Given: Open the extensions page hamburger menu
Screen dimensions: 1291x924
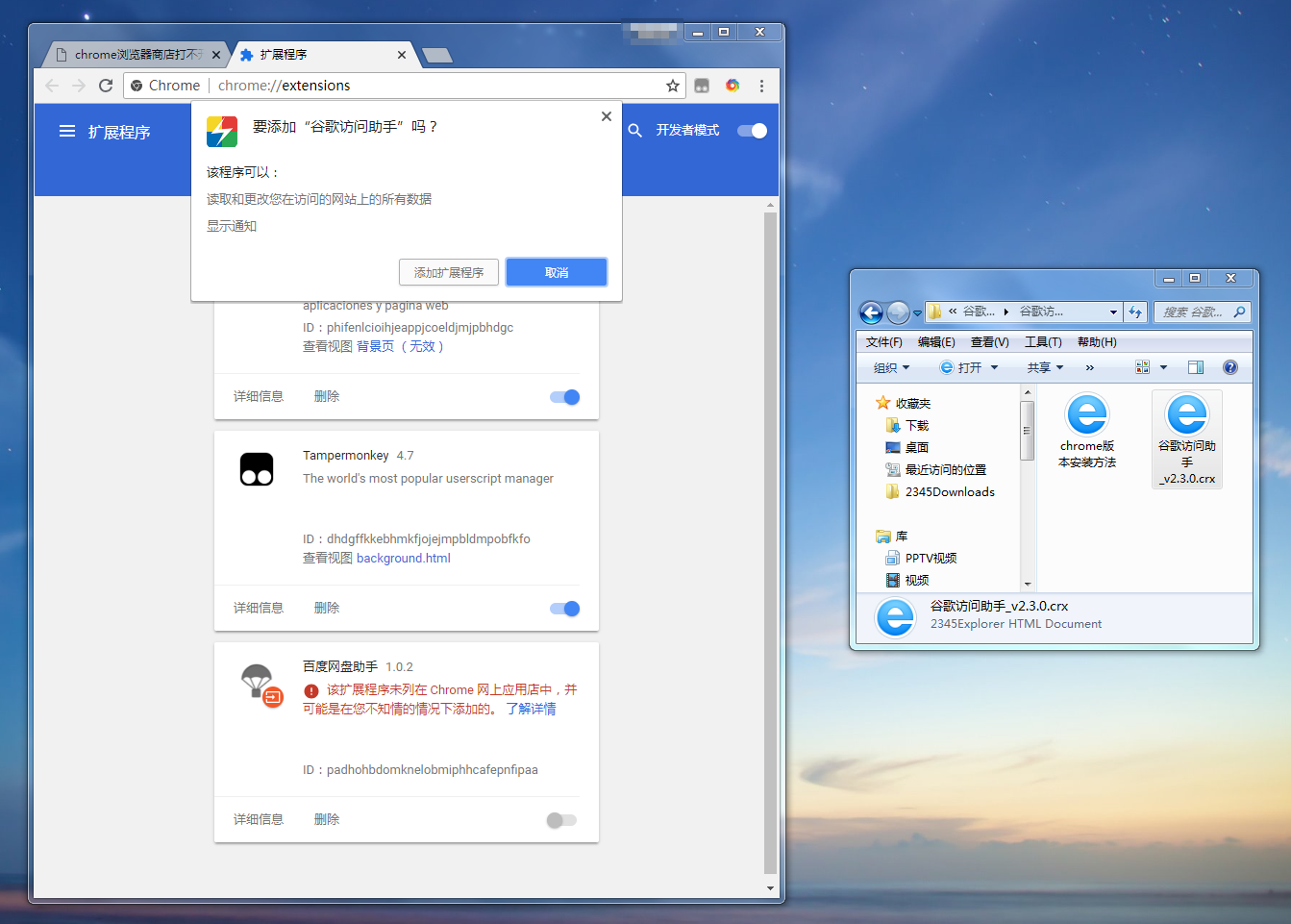Looking at the screenshot, I should pyautogui.click(x=65, y=131).
